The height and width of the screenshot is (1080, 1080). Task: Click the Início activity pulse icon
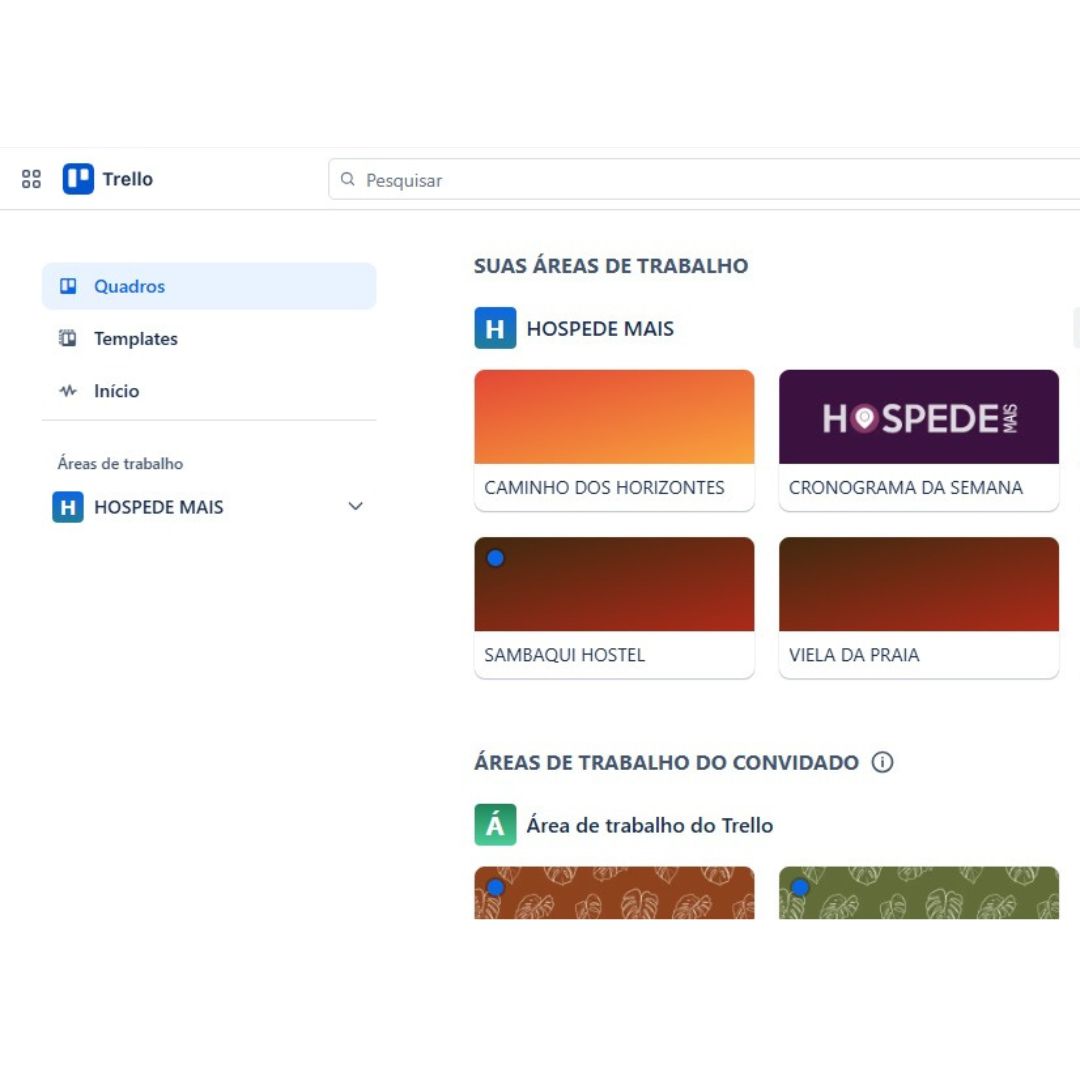coord(68,391)
